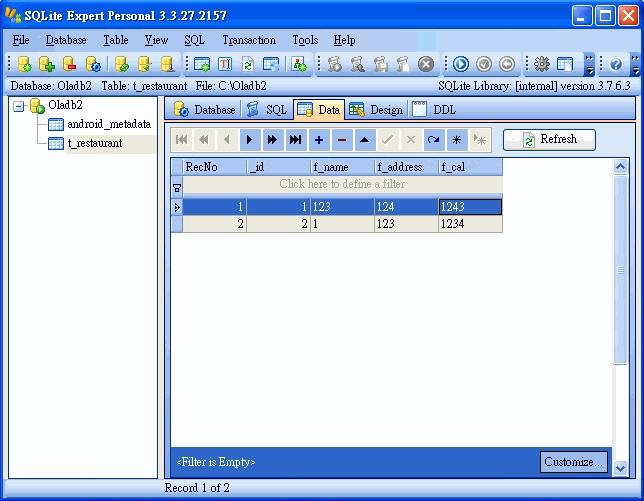Switch to the SQL tab
Screen dimensions: 644x501
pyautogui.click(x=267, y=110)
